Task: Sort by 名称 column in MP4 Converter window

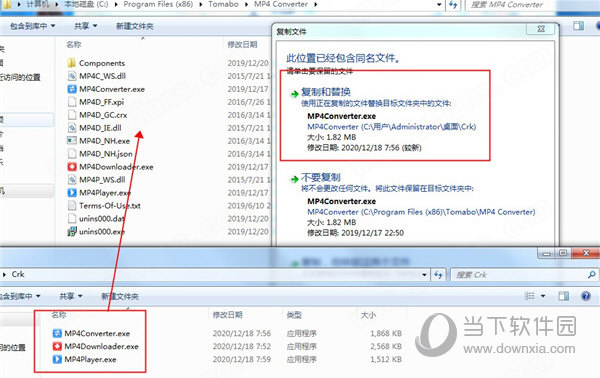Action: click(73, 45)
